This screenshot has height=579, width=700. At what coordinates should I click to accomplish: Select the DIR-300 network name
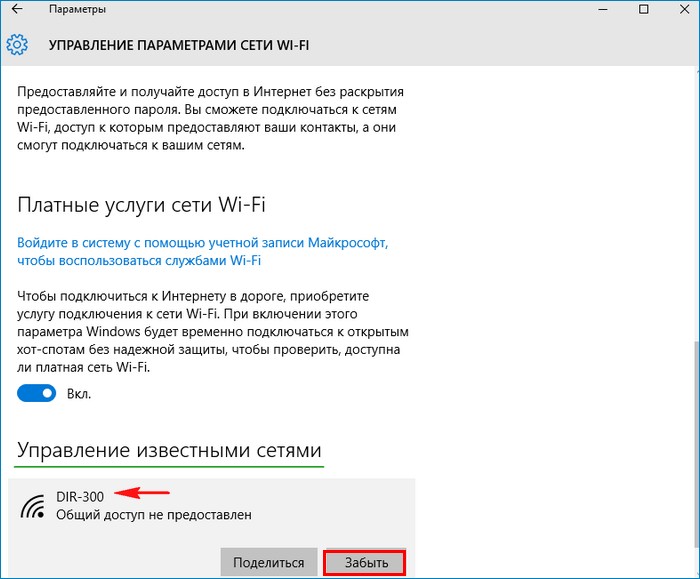click(x=80, y=496)
